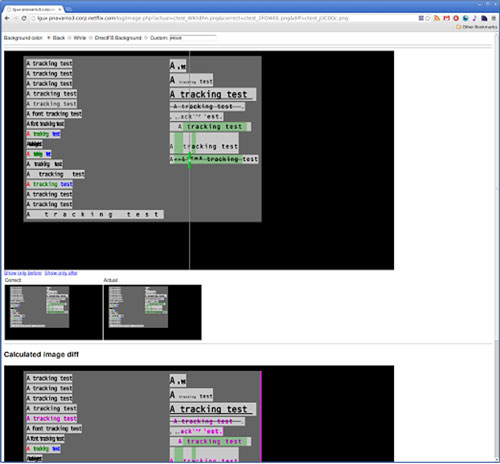
Task: Select the White background radio button
Action: [x=70, y=38]
